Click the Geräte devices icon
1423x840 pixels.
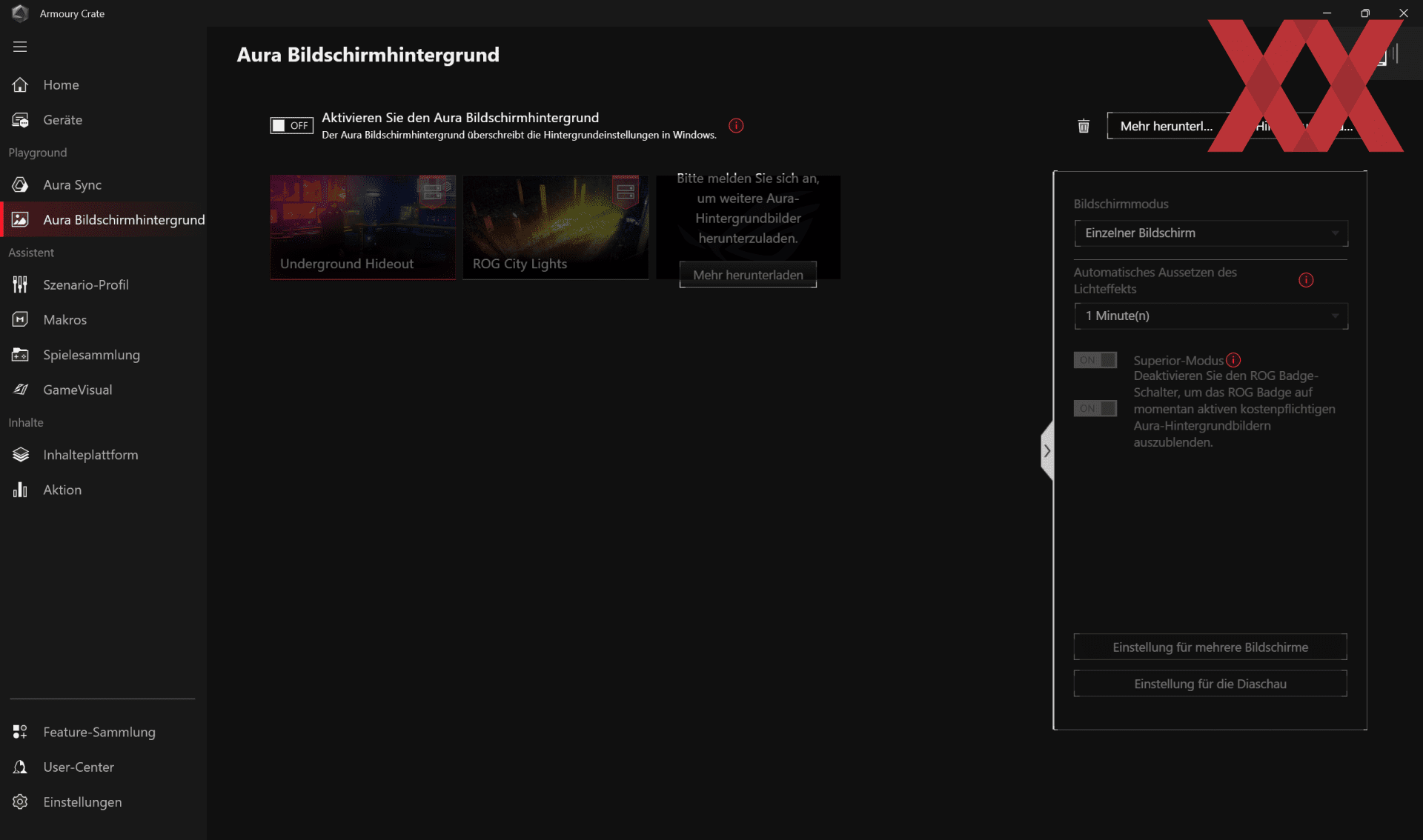20,120
